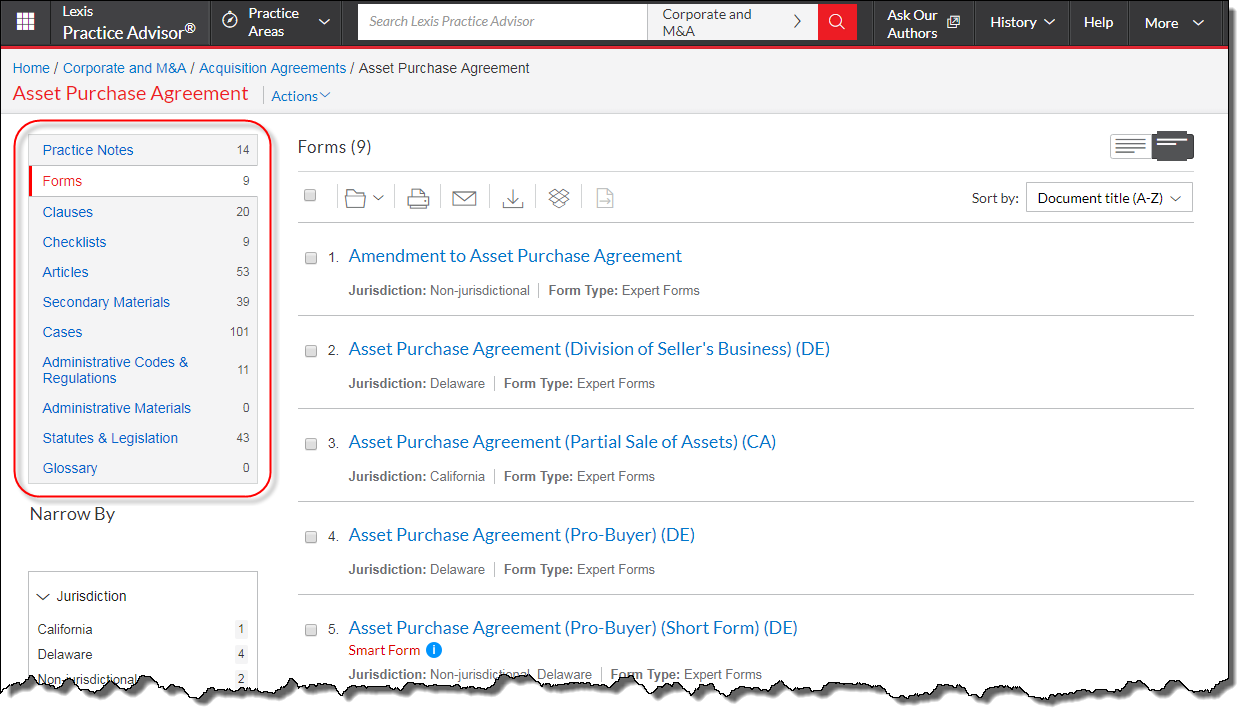The image size is (1244, 721).
Task: Open Asset Purchase Agreement (Pro-Buyer) (DE)
Action: 521,535
